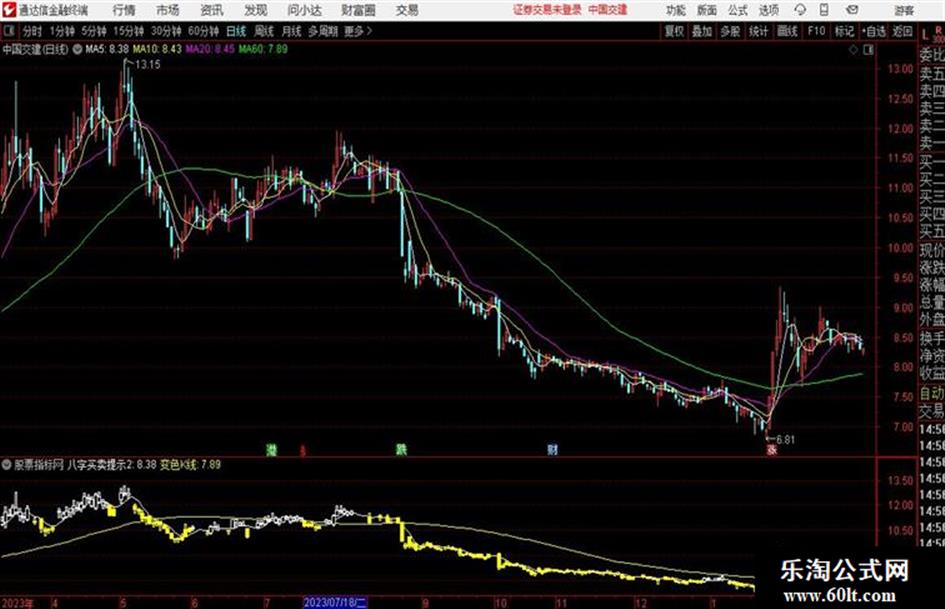Click the 中国交建(日线) chart title

tap(36, 49)
